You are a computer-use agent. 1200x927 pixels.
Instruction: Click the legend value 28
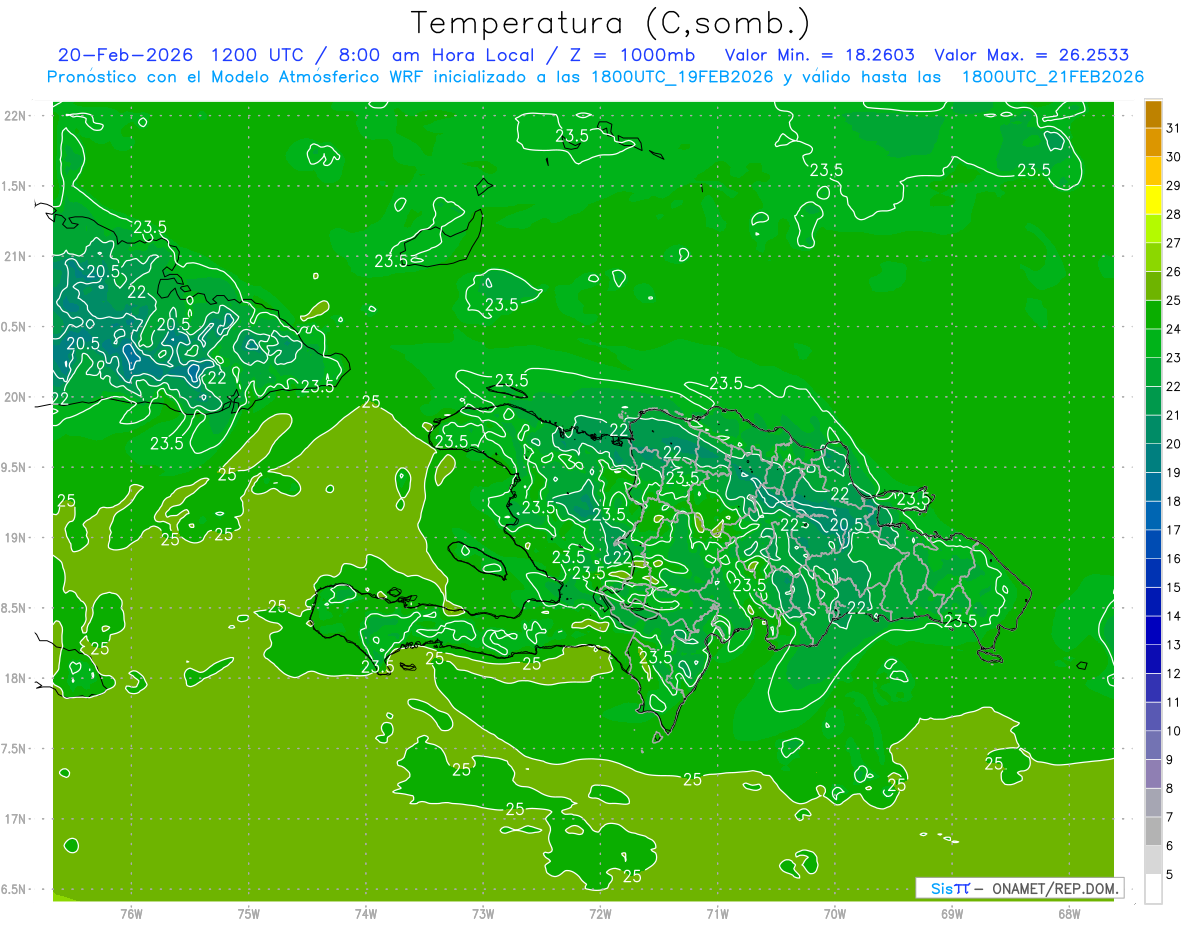tap(1174, 214)
